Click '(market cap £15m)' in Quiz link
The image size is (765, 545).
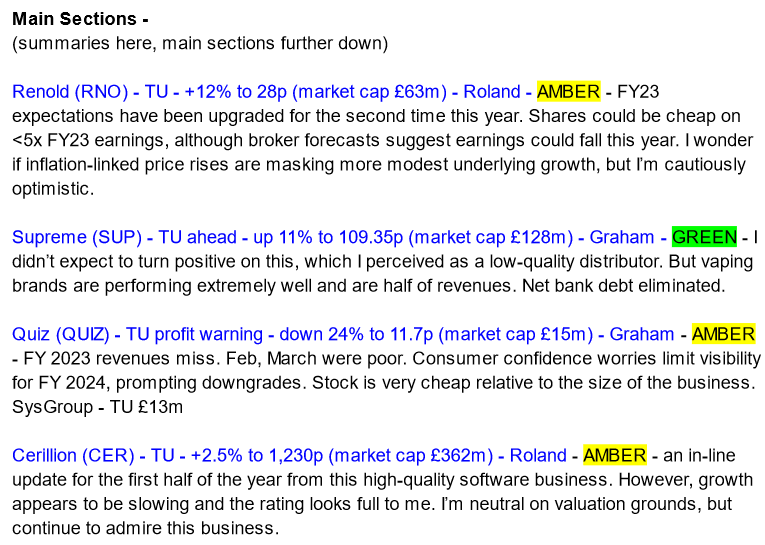(516, 334)
